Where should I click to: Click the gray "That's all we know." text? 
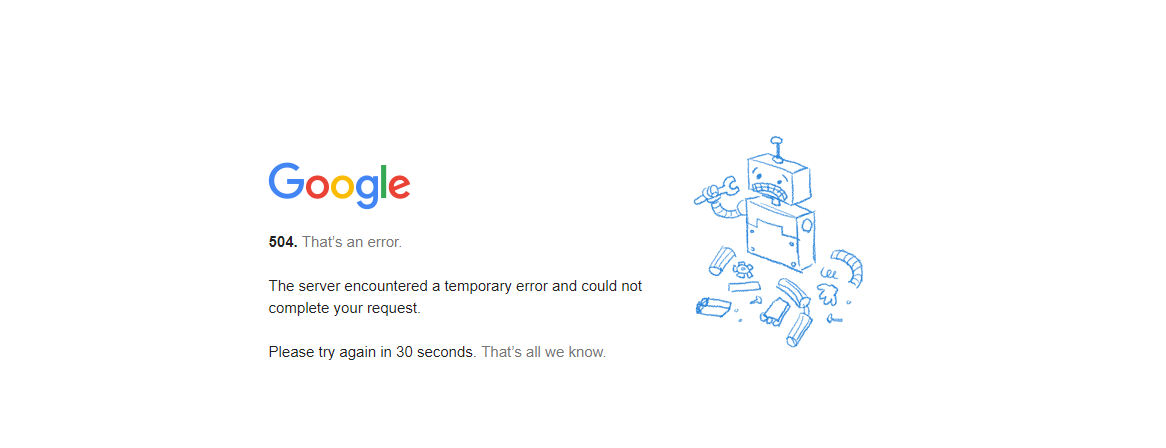[544, 352]
